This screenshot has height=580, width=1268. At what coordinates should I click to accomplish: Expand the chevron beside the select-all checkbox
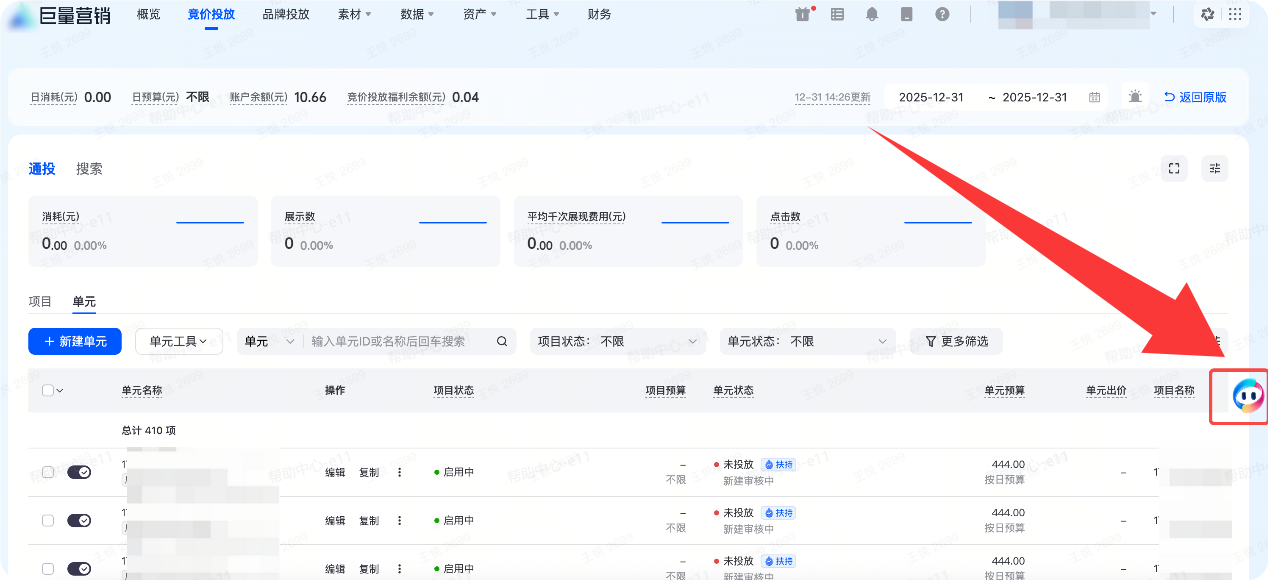pos(60,391)
